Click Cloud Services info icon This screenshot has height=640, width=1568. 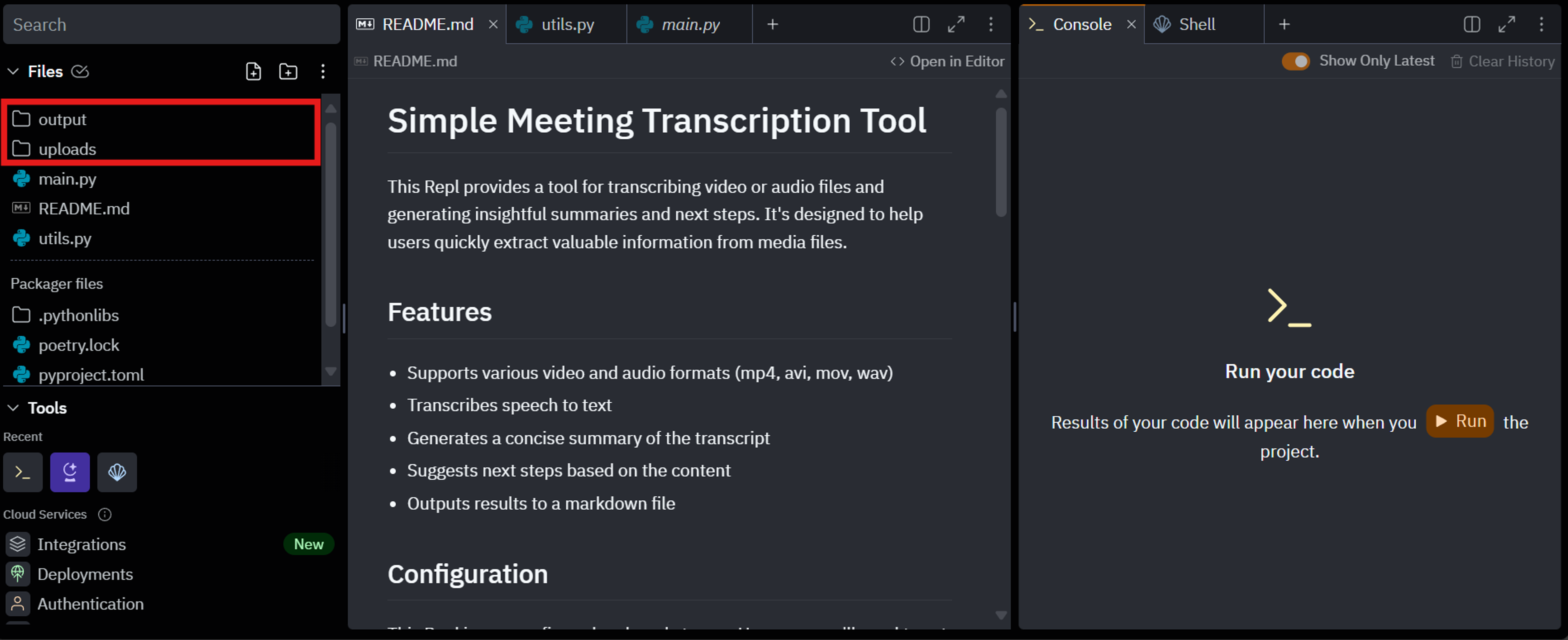coord(105,515)
